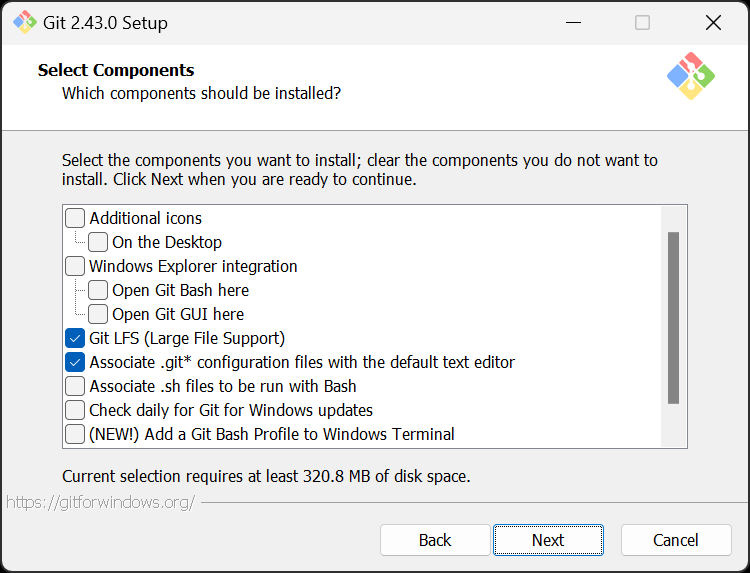This screenshot has width=750, height=573.
Task: Minimize the Git Setup window
Action: pyautogui.click(x=572, y=22)
